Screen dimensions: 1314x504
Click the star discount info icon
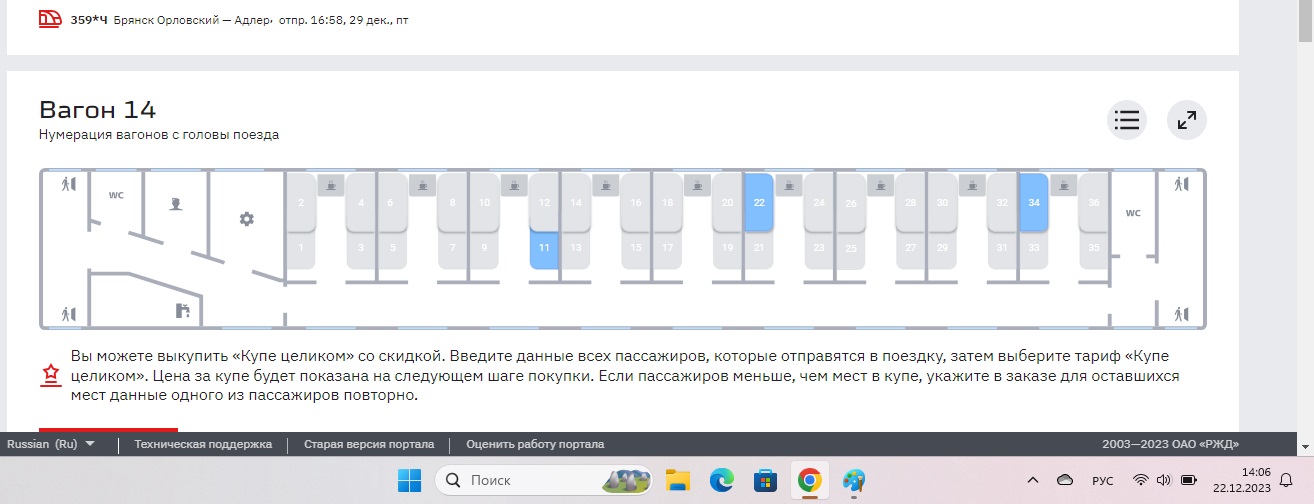pos(50,375)
